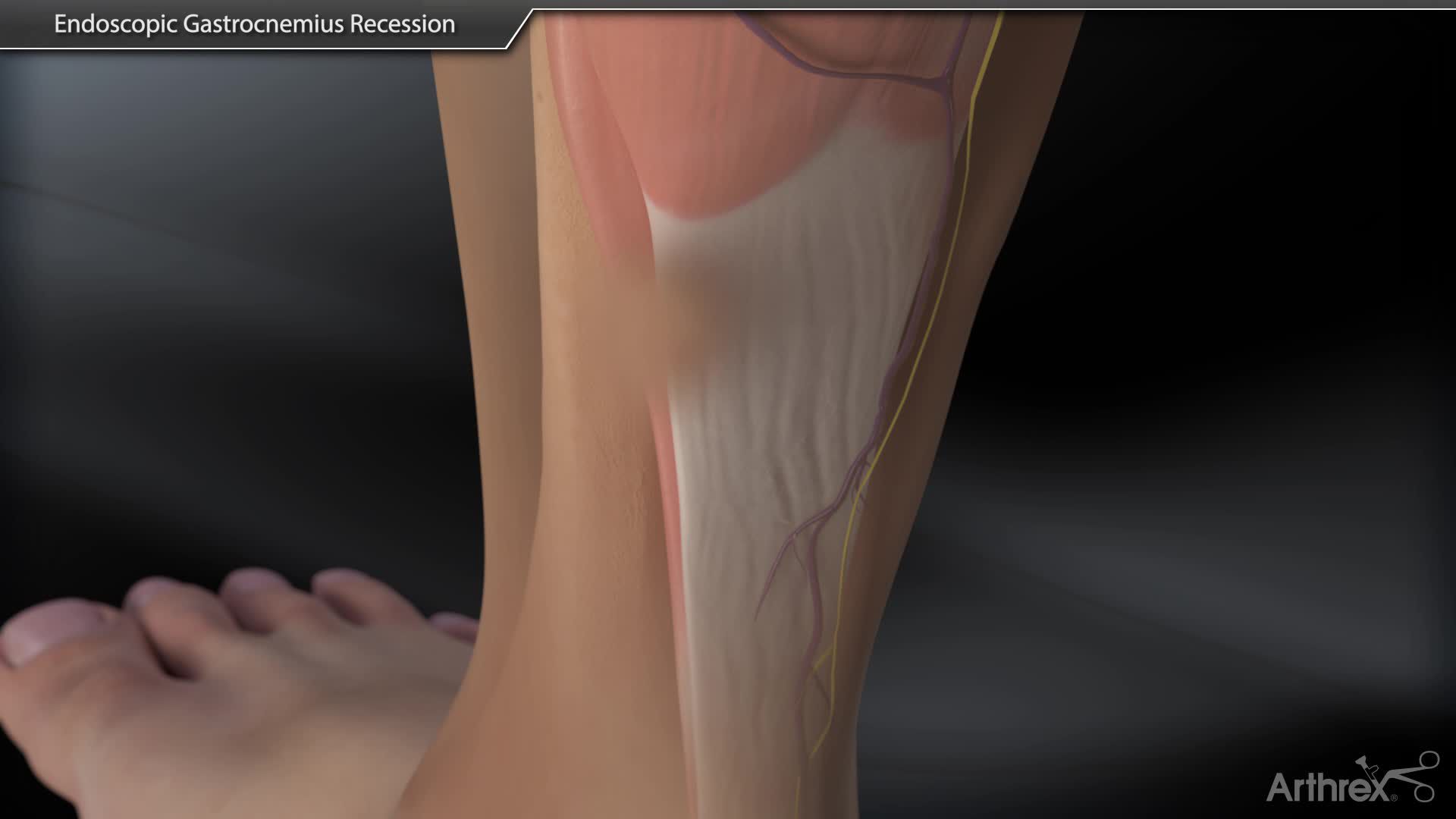
Task: Toggle the anatomy overlay on the calf
Action: 758,303
